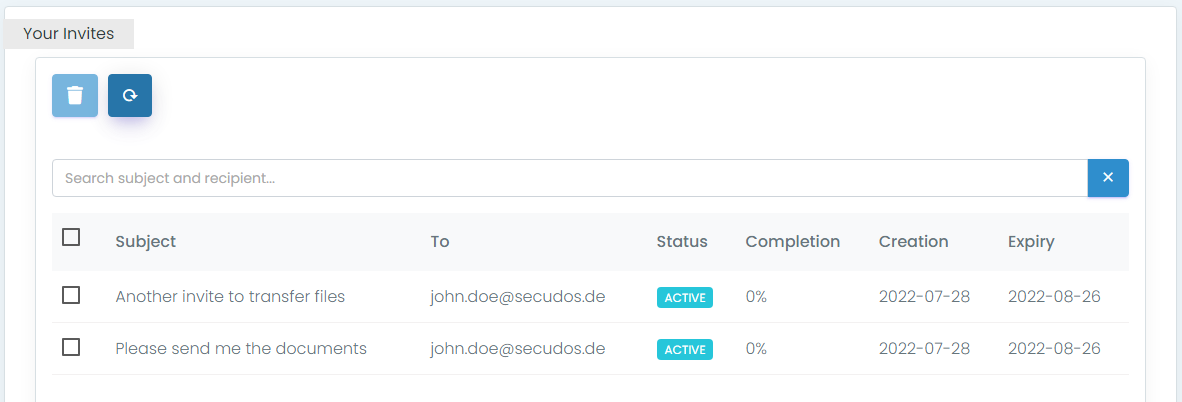Open the Your Invites tab
1182x402 pixels.
pyautogui.click(x=69, y=34)
